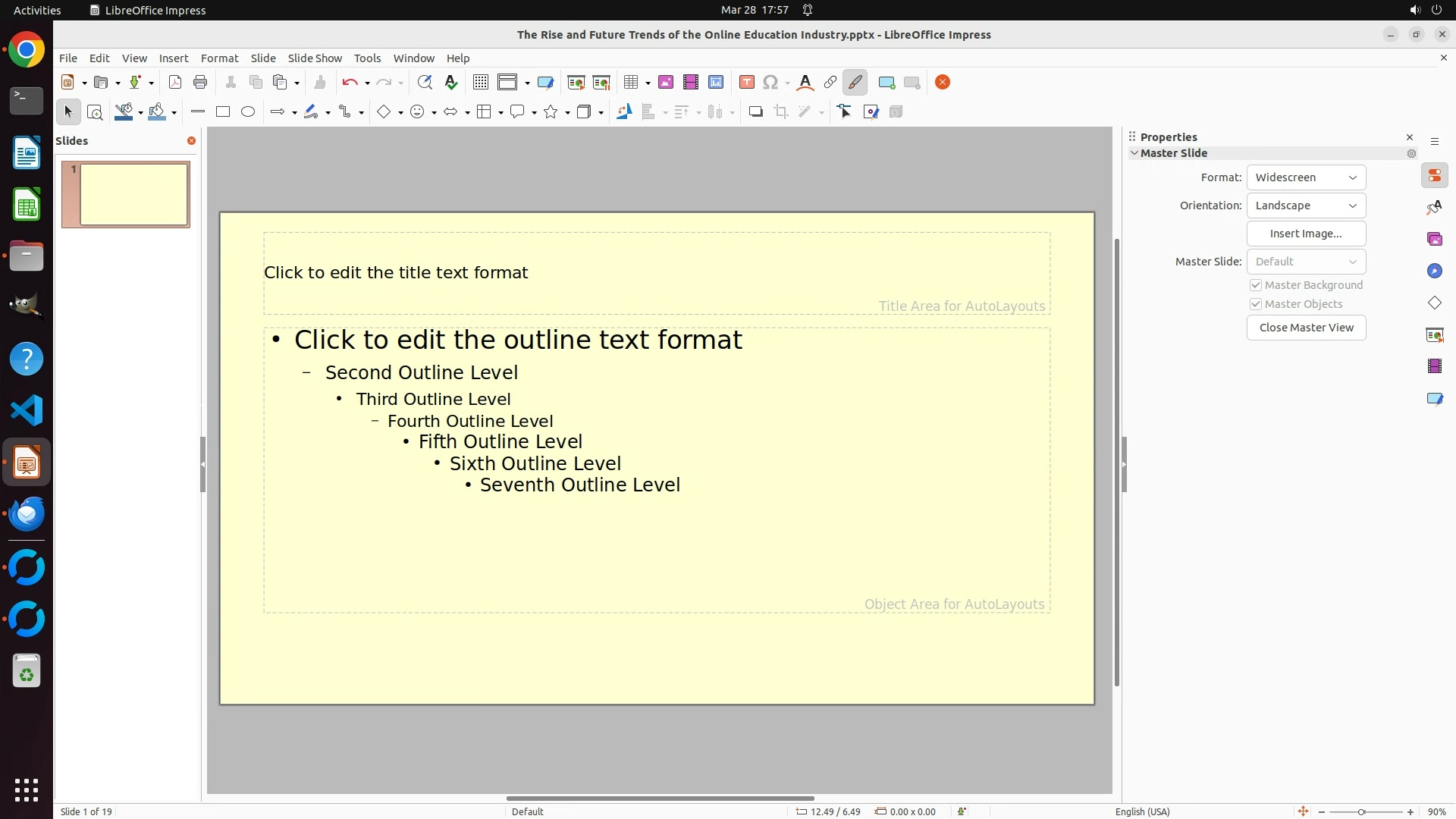Open the Insert Text Box tool
The width and height of the screenshot is (1456, 819).
[x=746, y=83]
